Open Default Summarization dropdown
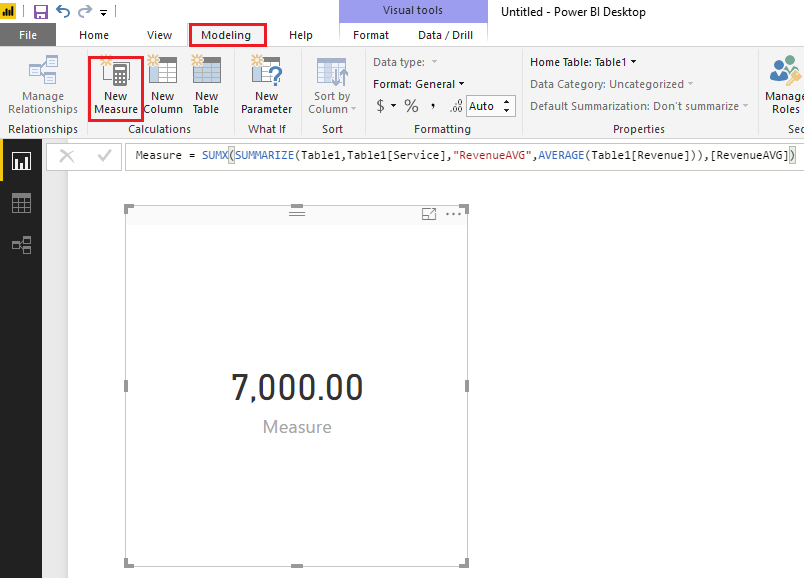 tap(639, 106)
